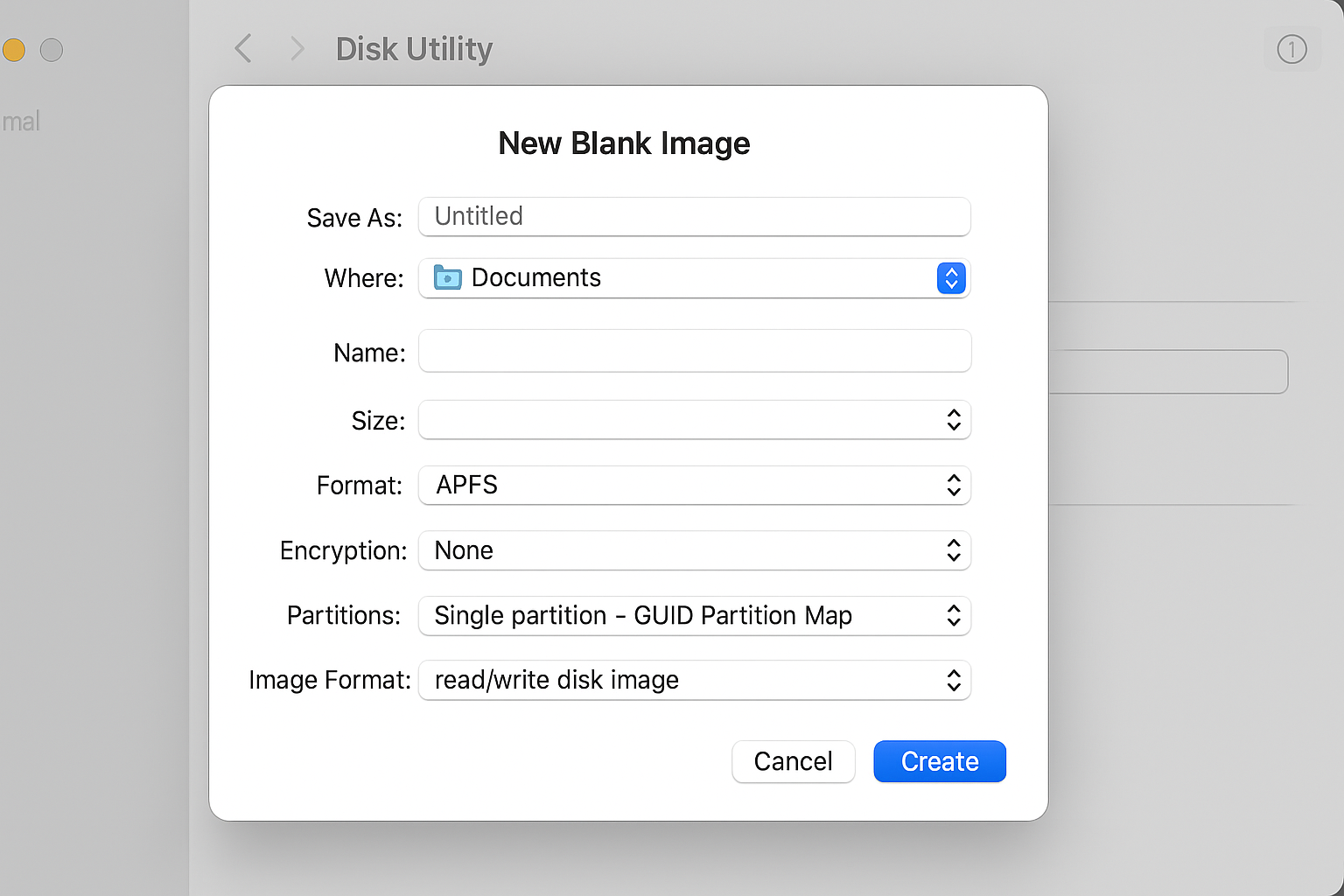Click the gray window control button
This screenshot has width=1344, height=896.
(52, 50)
